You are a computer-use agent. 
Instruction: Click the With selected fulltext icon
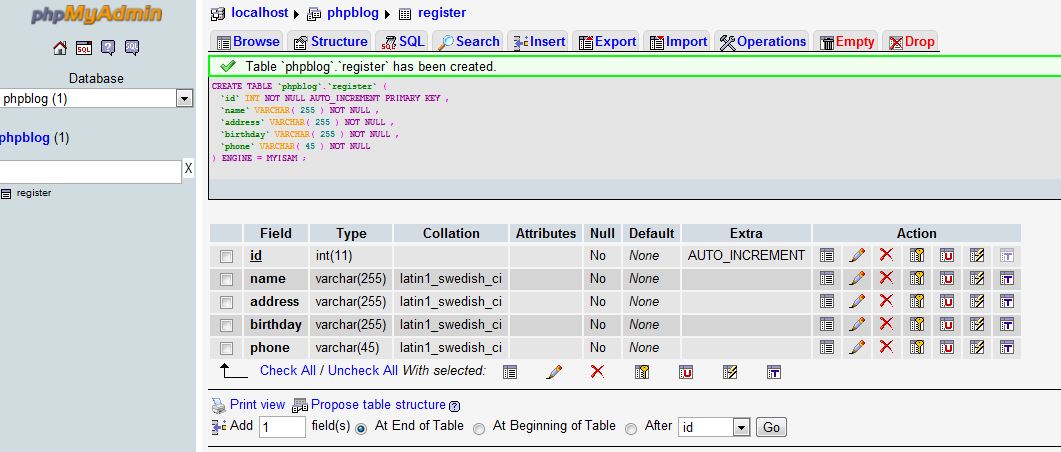pos(774,372)
